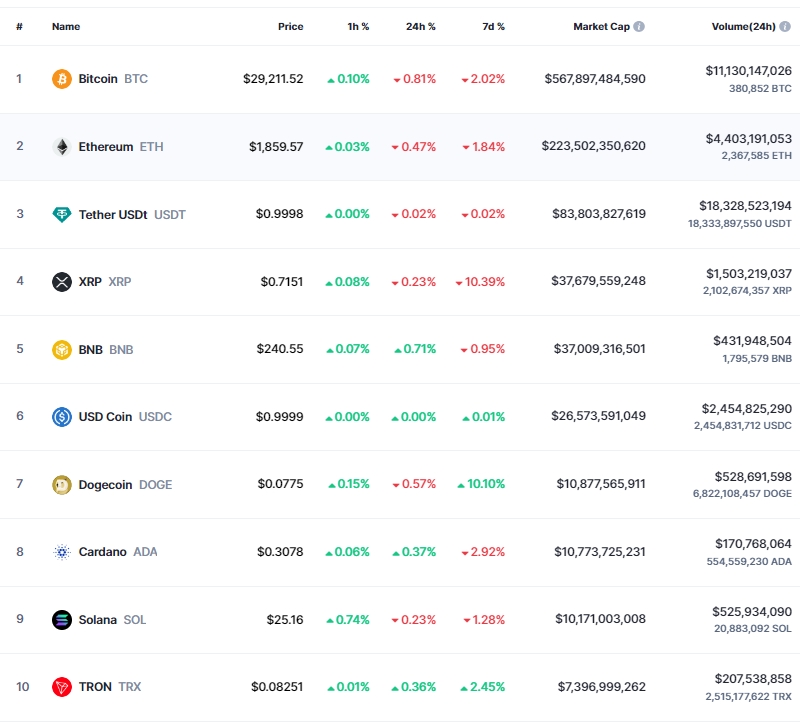Open the Ethereum ETH page link
Screen dimensions: 800x725
click(x=121, y=147)
